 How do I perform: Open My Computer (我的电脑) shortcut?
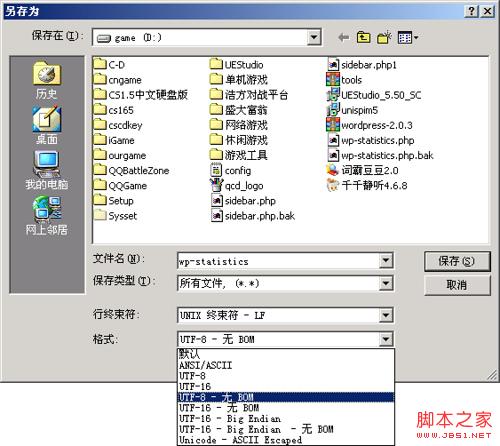point(47,170)
